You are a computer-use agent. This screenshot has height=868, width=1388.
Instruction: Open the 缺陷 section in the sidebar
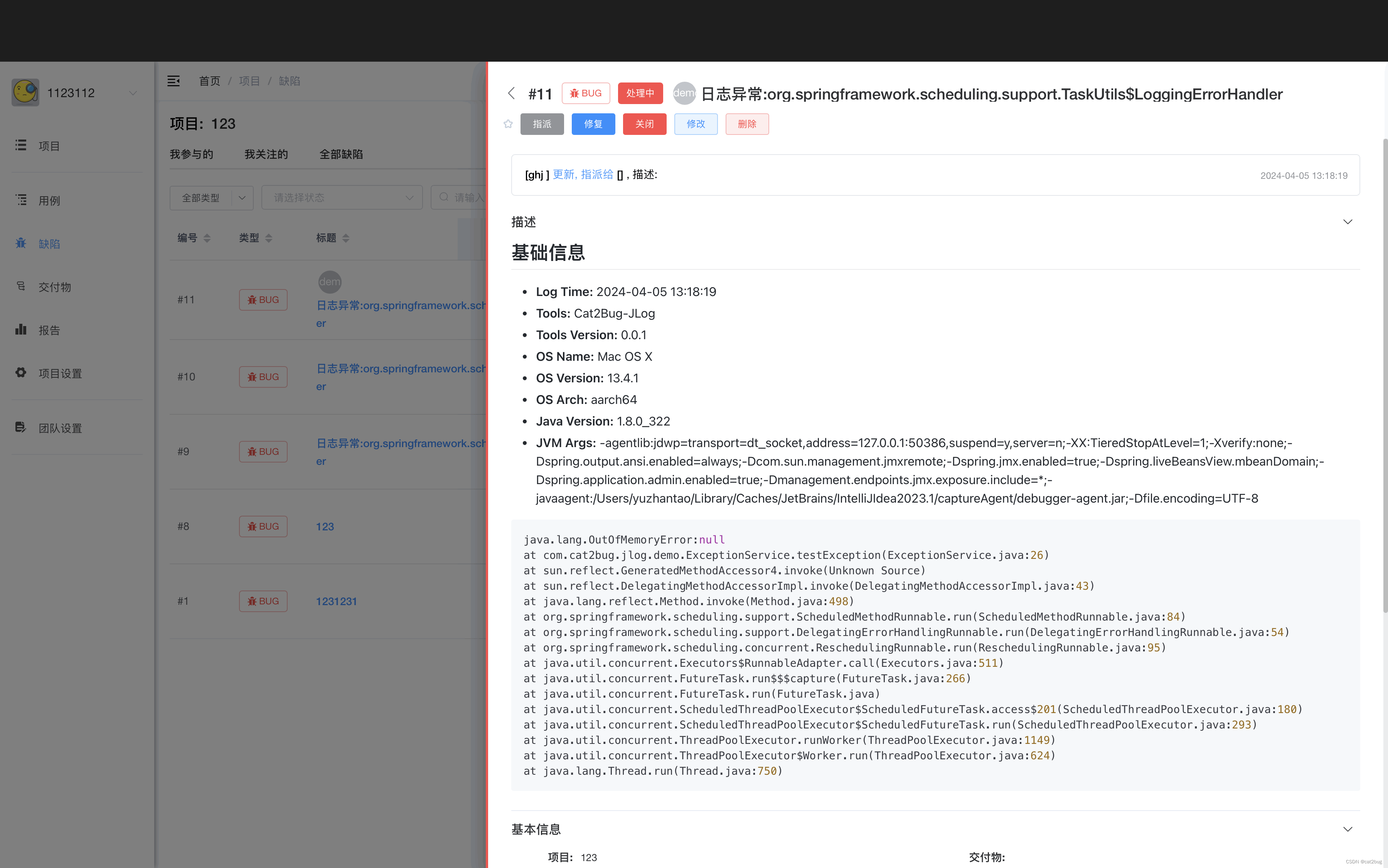49,244
